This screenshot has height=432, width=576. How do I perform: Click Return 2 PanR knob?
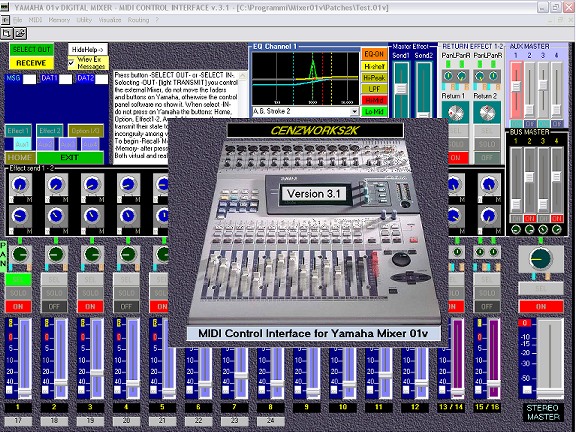pos(494,76)
